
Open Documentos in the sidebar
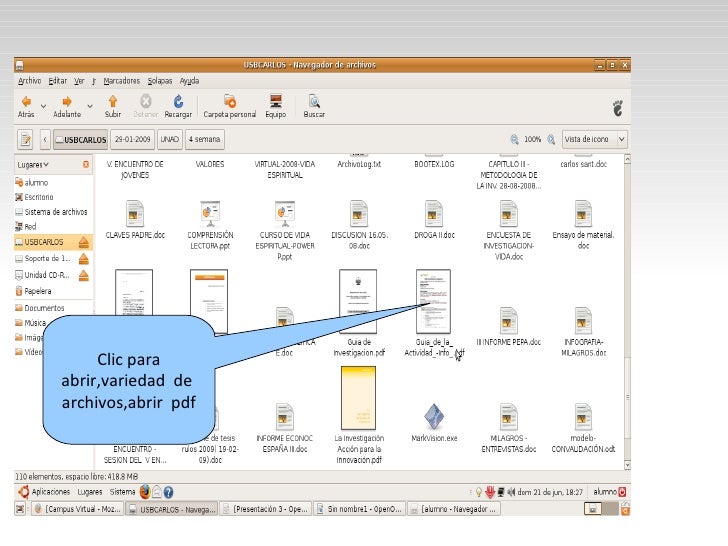[39, 308]
